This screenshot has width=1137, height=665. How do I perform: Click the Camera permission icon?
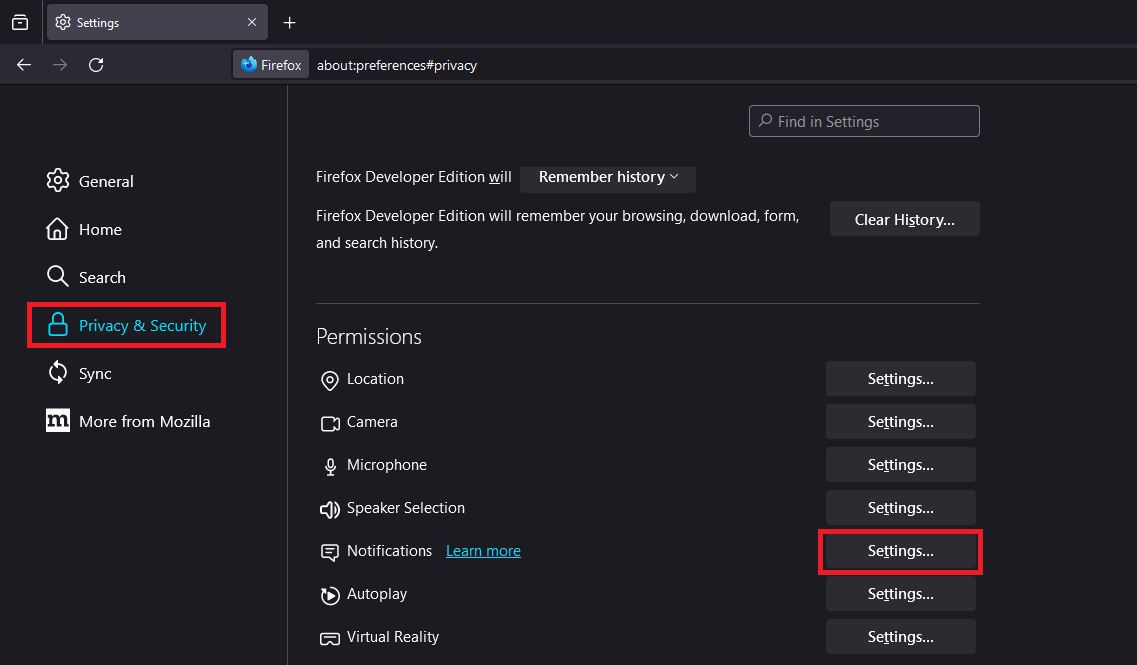point(330,423)
